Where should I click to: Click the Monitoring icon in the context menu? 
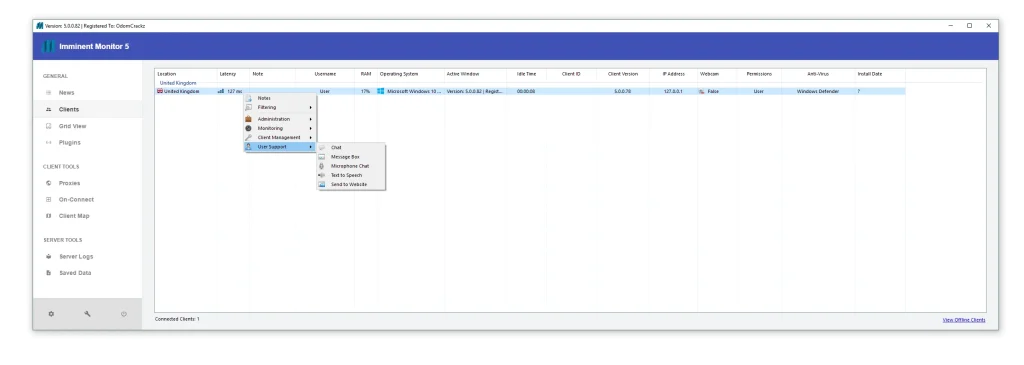(x=248, y=129)
